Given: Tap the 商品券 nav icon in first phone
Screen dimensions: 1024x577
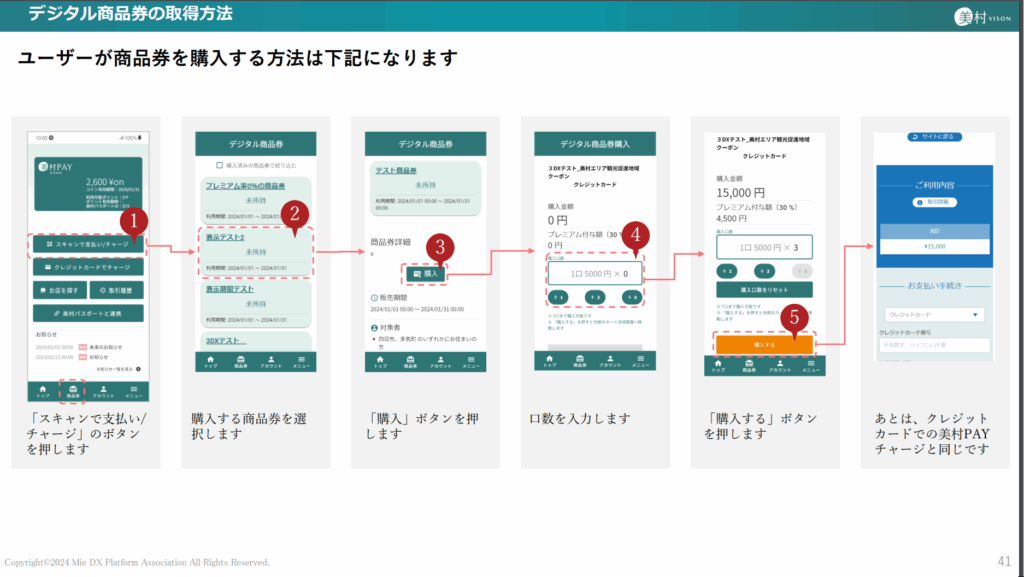Looking at the screenshot, I should pyautogui.click(x=72, y=390).
